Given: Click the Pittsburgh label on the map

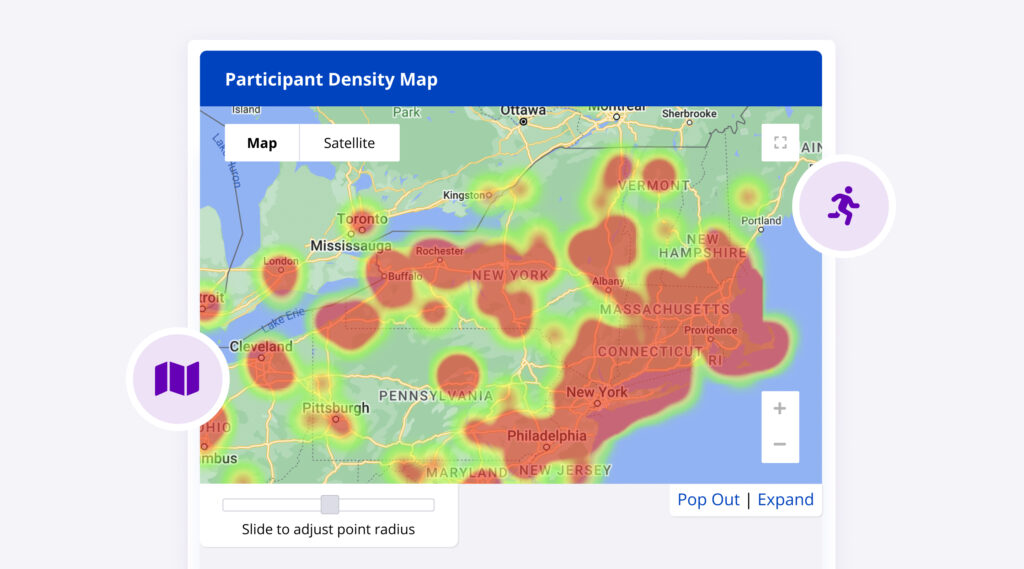Looking at the screenshot, I should (x=336, y=408).
